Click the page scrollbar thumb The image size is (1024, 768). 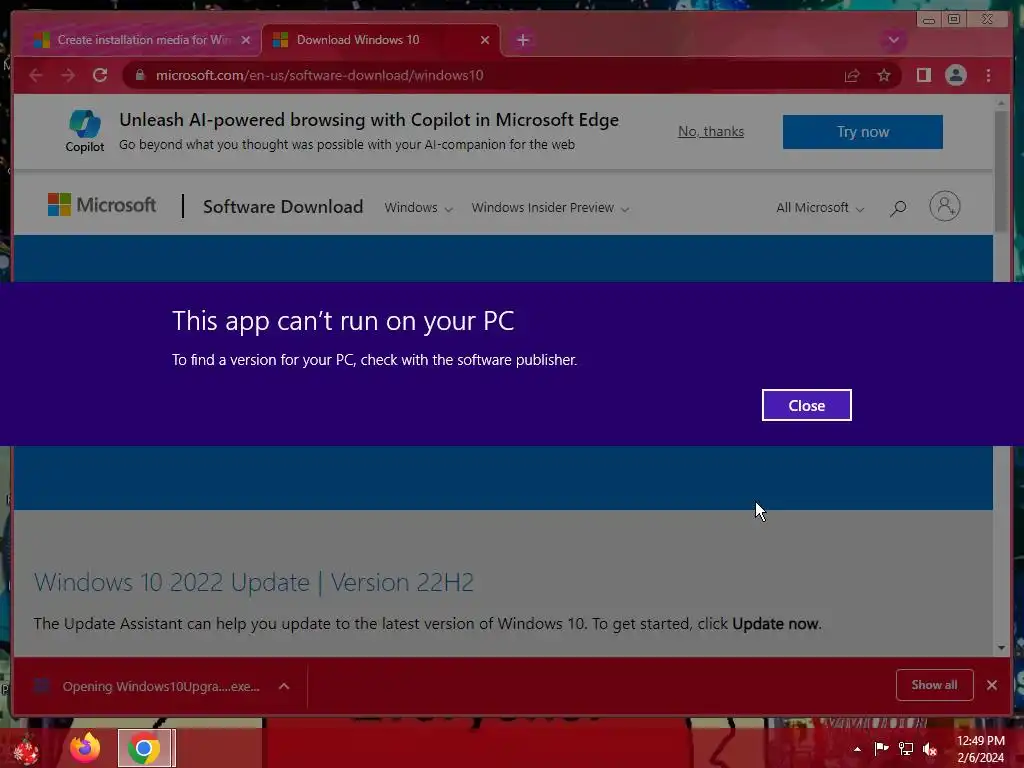pyautogui.click(x=1001, y=171)
